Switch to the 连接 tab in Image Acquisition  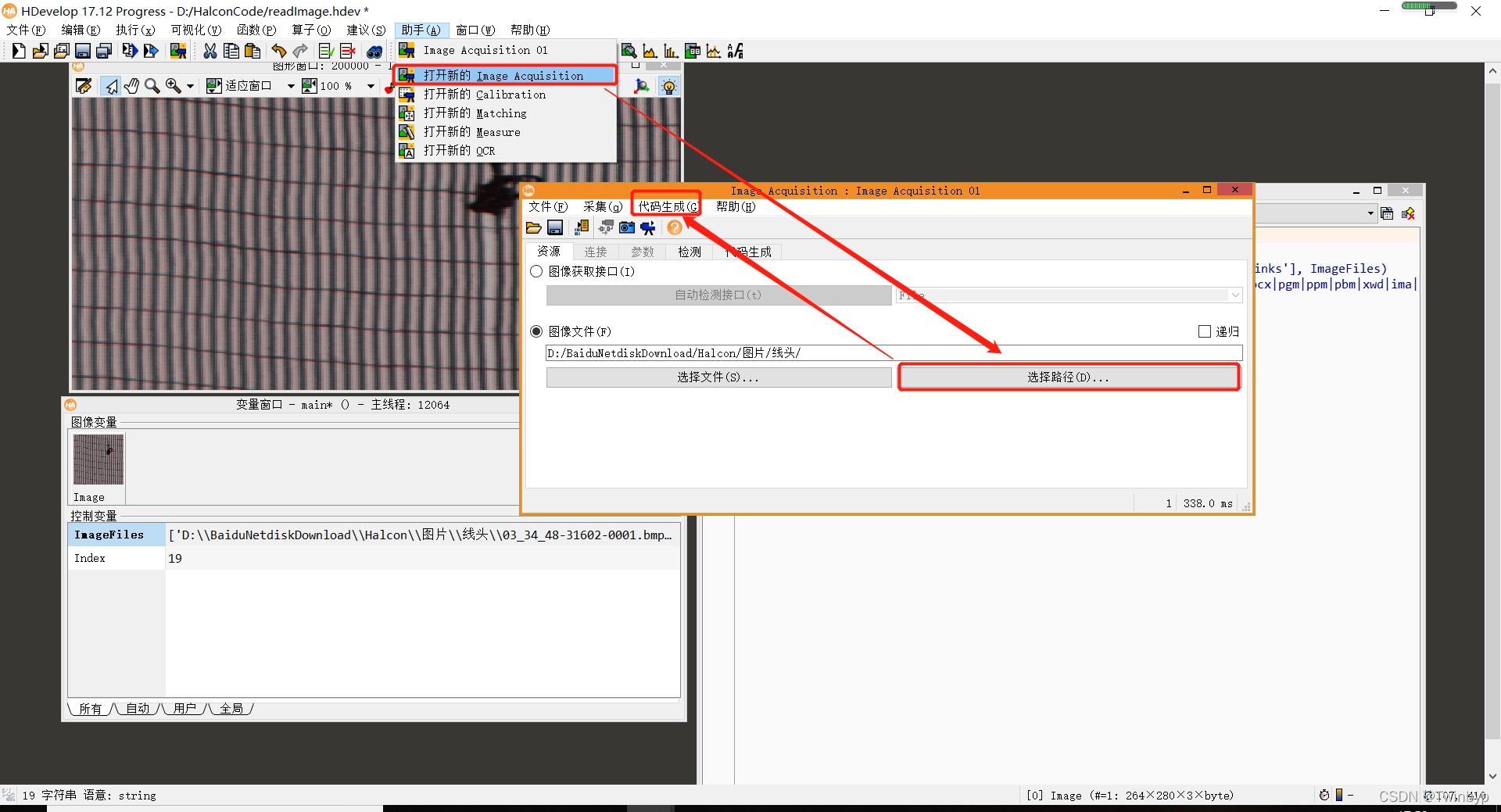click(x=595, y=252)
